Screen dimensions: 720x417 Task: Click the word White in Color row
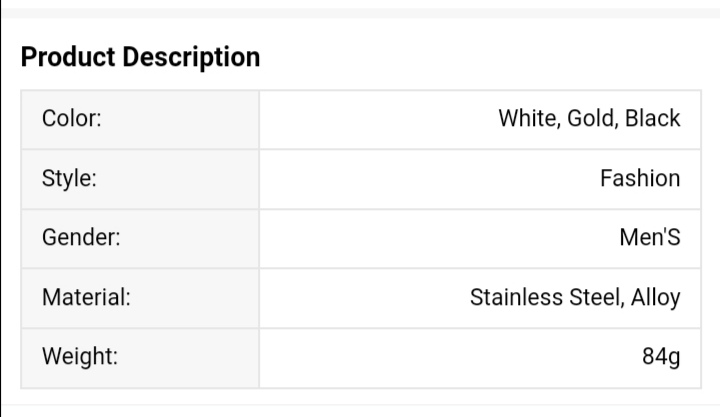click(528, 118)
